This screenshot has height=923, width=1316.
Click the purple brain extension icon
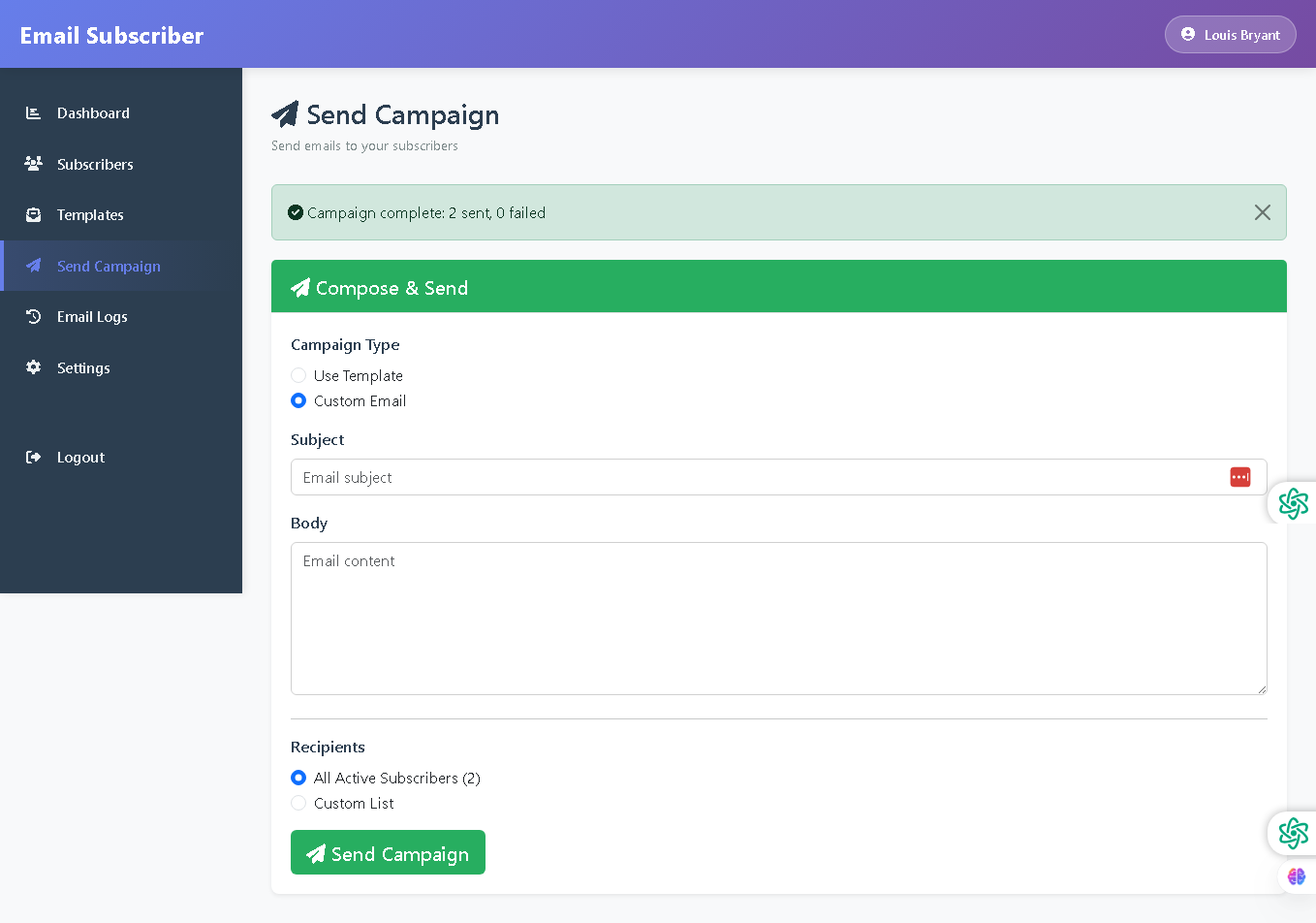pyautogui.click(x=1296, y=876)
